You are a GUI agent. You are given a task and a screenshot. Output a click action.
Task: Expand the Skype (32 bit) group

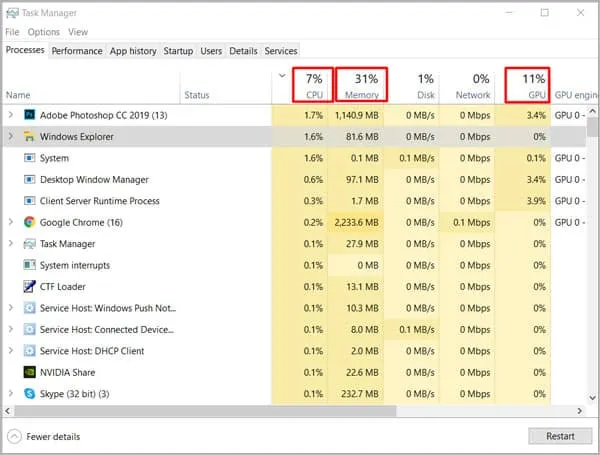pos(11,393)
